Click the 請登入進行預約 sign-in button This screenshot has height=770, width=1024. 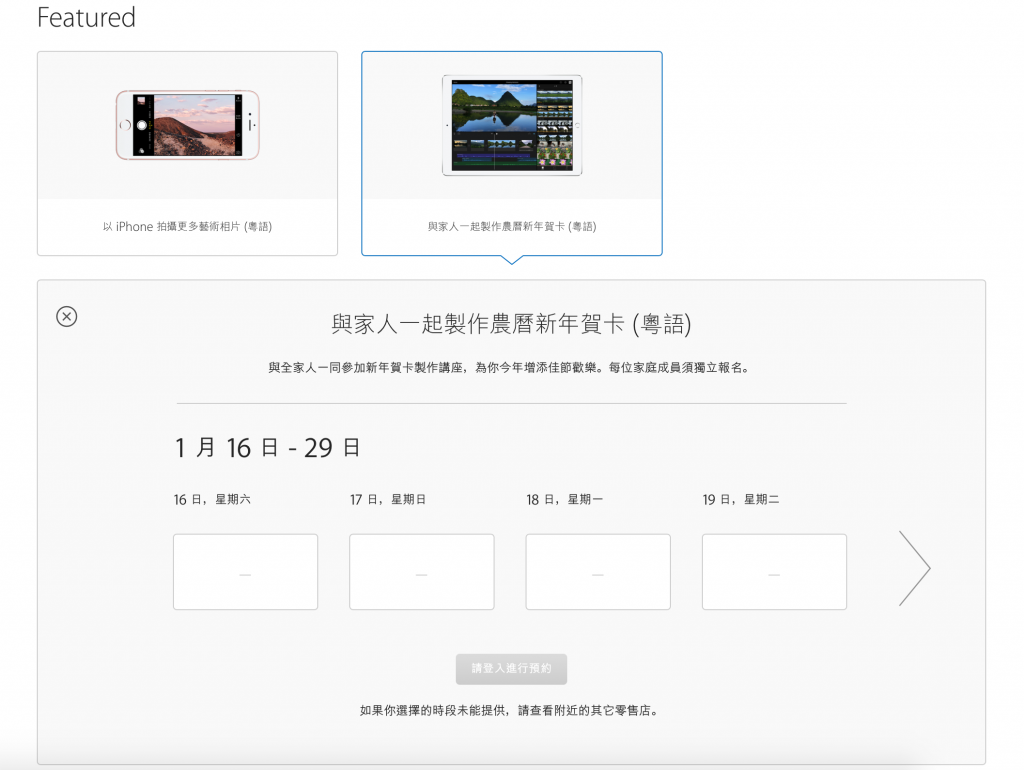coord(511,669)
